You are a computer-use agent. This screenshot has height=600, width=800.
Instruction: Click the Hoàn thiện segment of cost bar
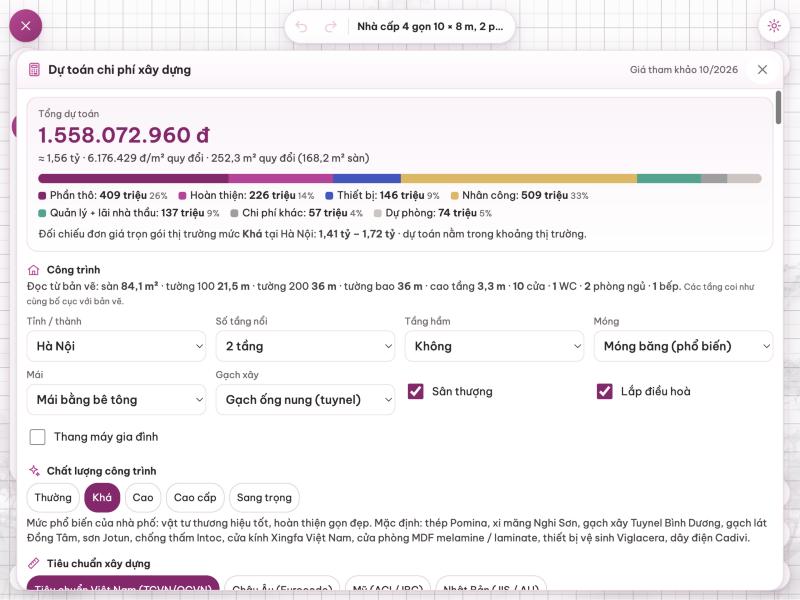tap(281, 179)
